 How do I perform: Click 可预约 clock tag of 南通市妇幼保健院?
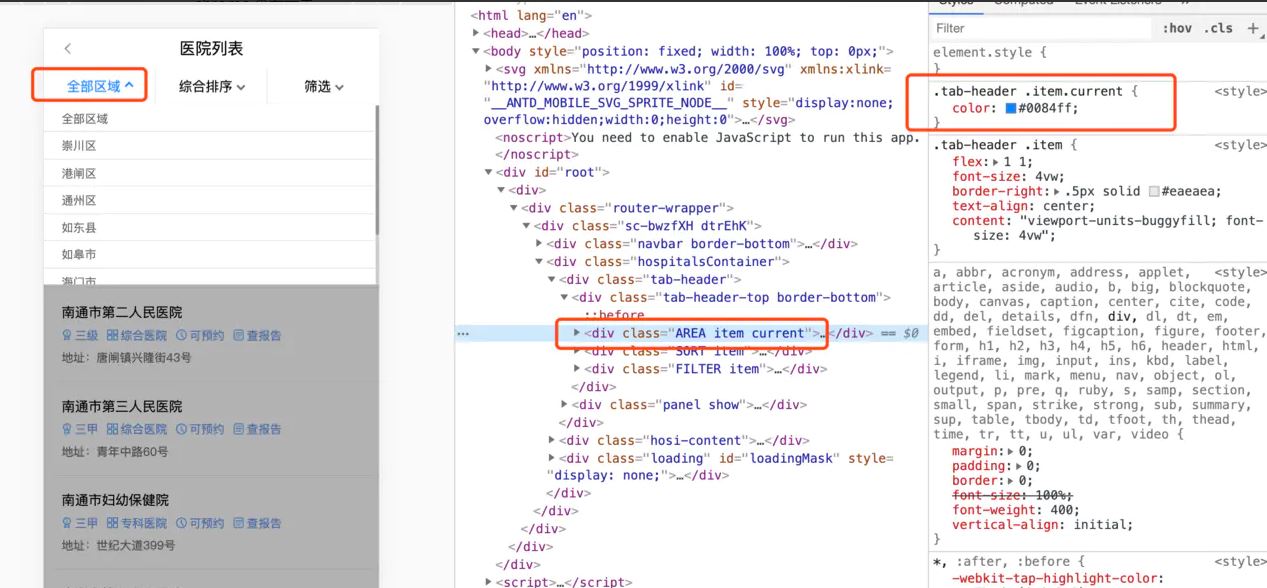point(200,523)
